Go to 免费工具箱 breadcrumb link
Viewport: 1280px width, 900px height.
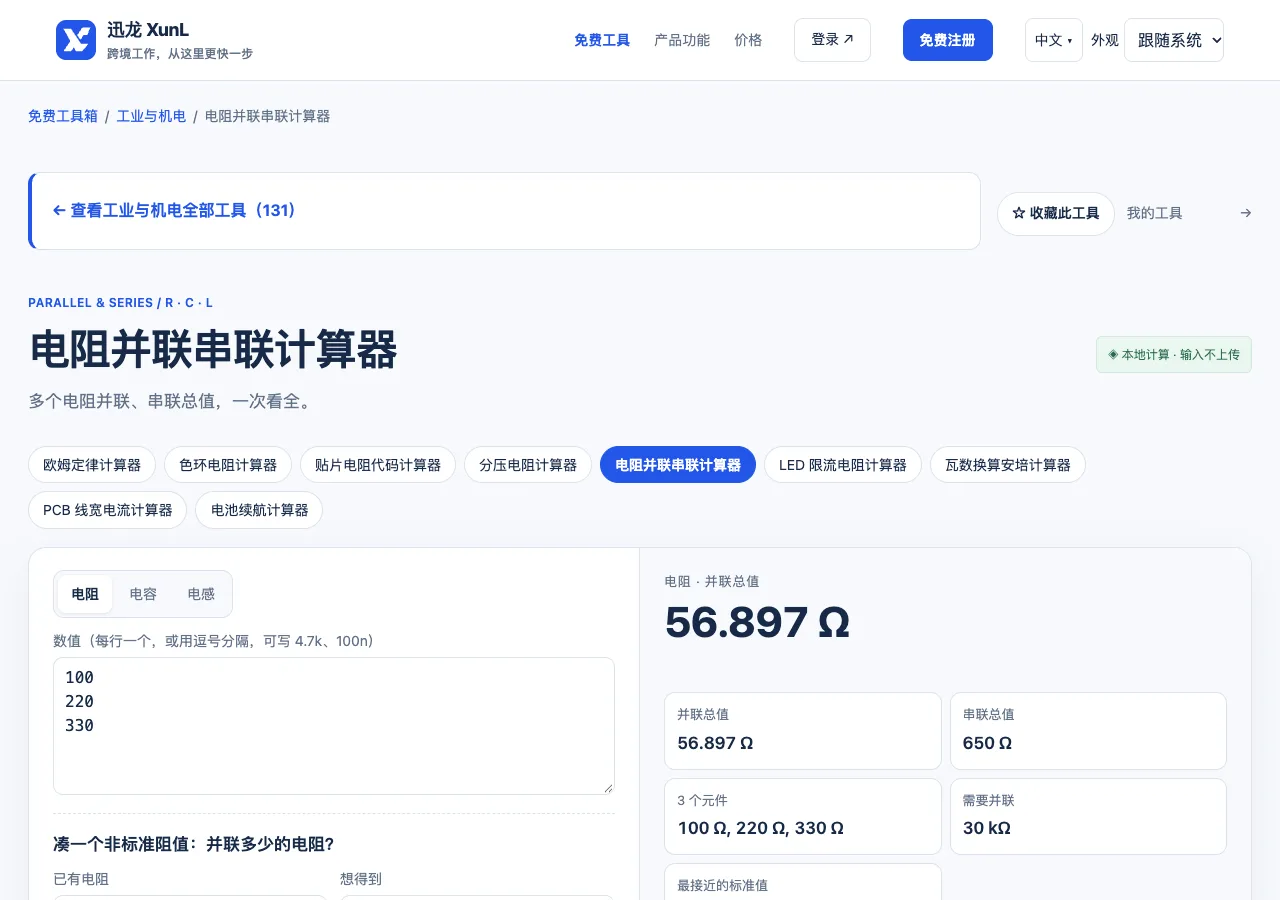pyautogui.click(x=63, y=116)
